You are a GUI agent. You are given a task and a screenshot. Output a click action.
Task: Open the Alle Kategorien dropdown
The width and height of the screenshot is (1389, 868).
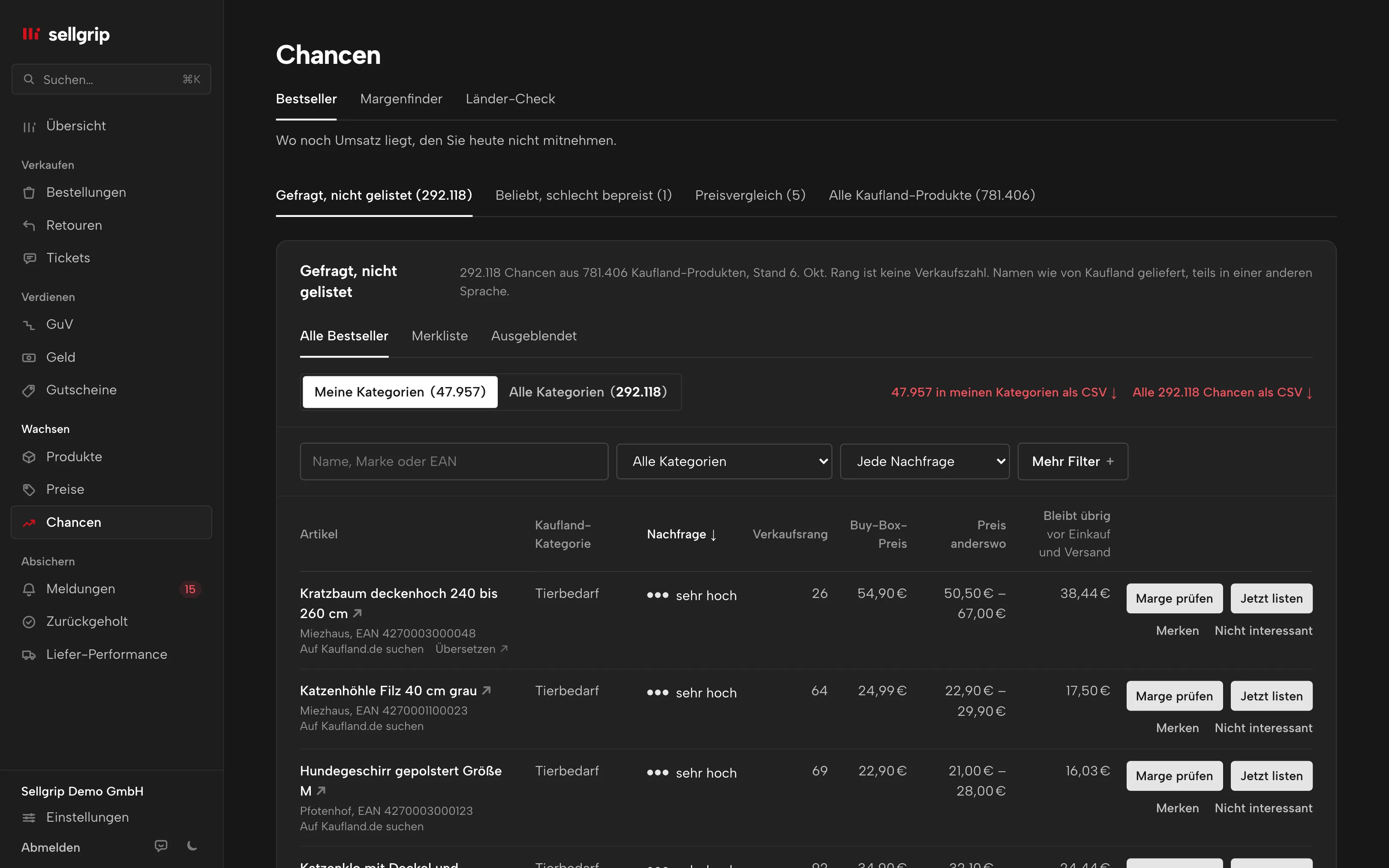725,462
